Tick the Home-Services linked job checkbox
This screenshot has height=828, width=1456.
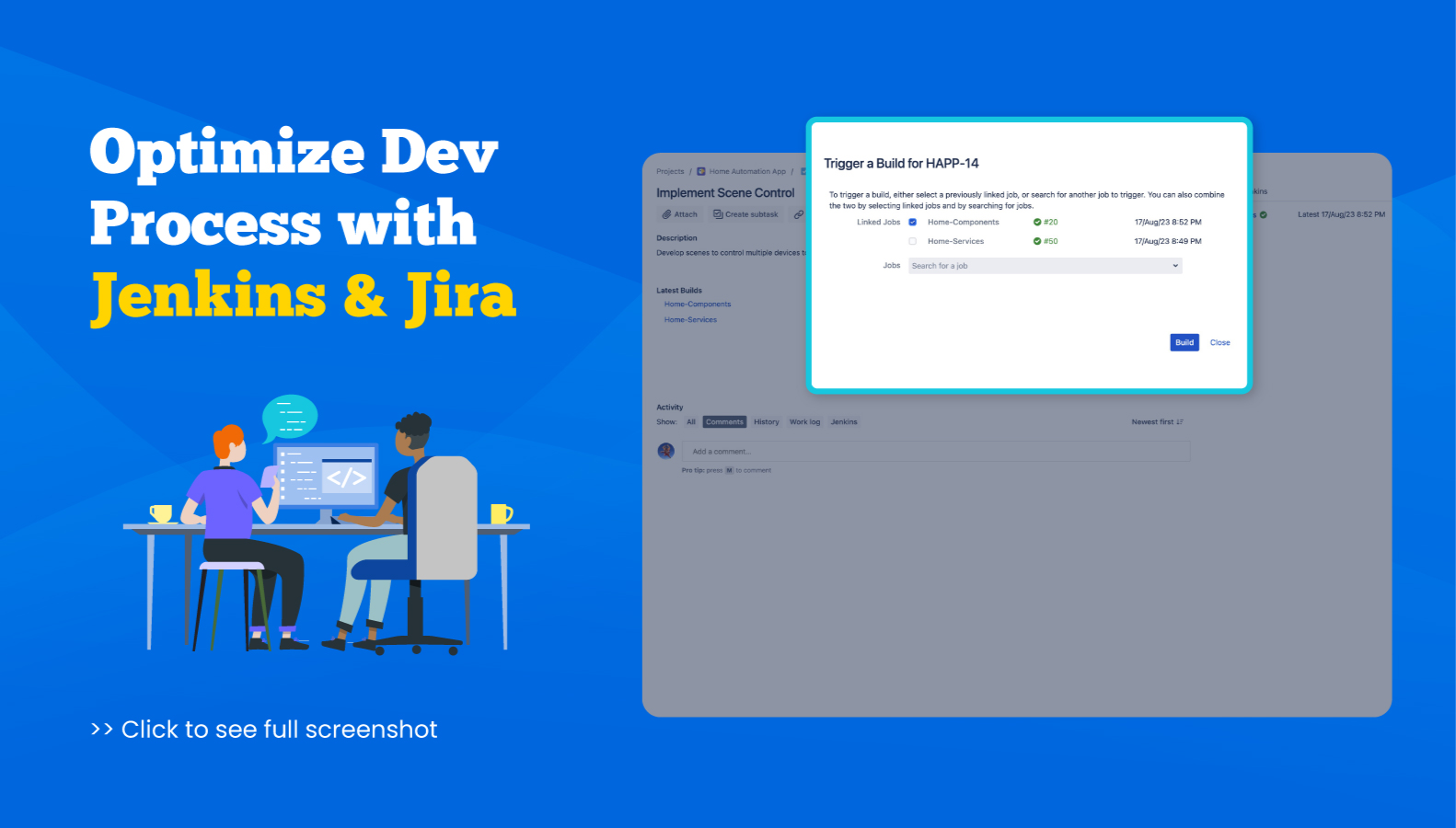pos(913,241)
